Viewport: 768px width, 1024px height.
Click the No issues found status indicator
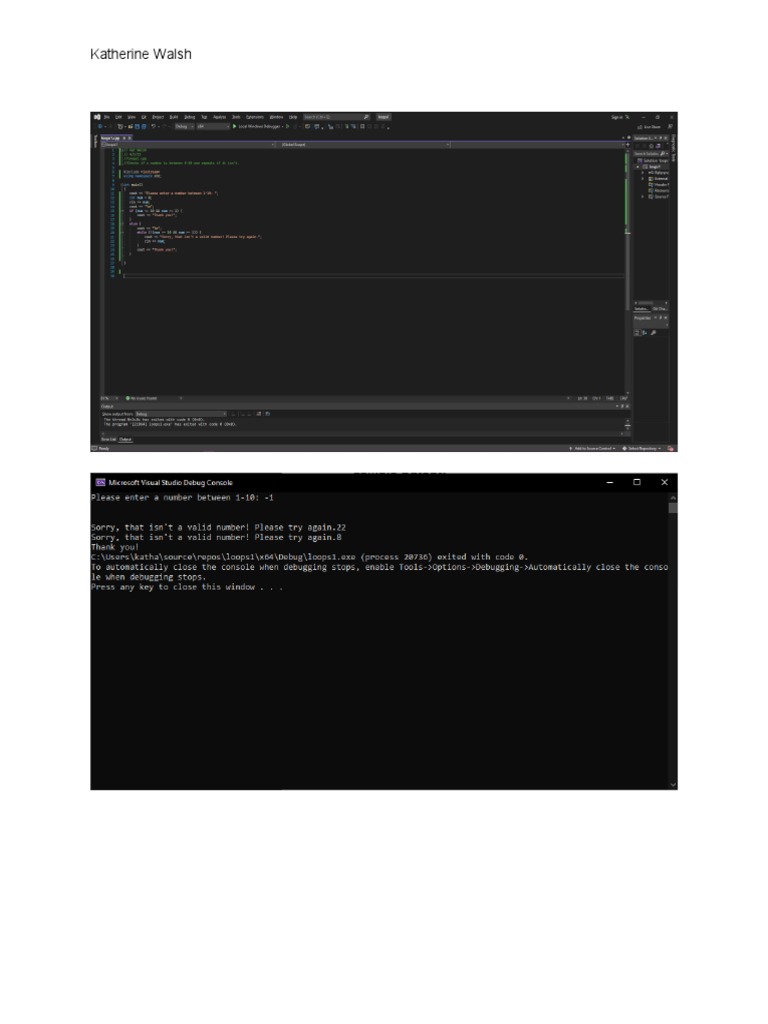click(x=141, y=398)
